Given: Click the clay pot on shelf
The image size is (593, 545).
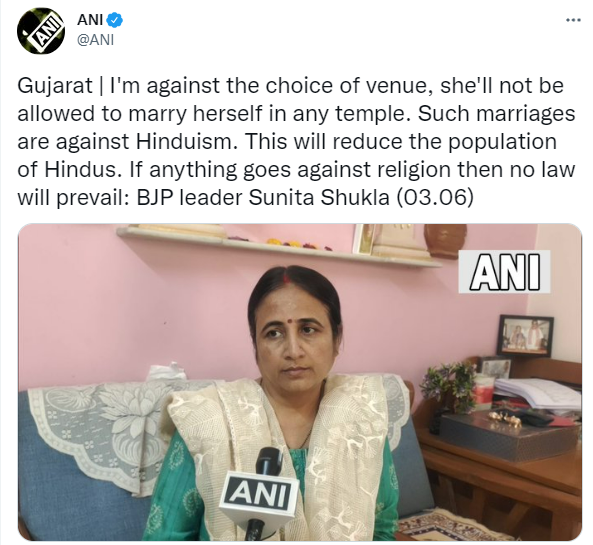Looking at the screenshot, I should point(445,241).
